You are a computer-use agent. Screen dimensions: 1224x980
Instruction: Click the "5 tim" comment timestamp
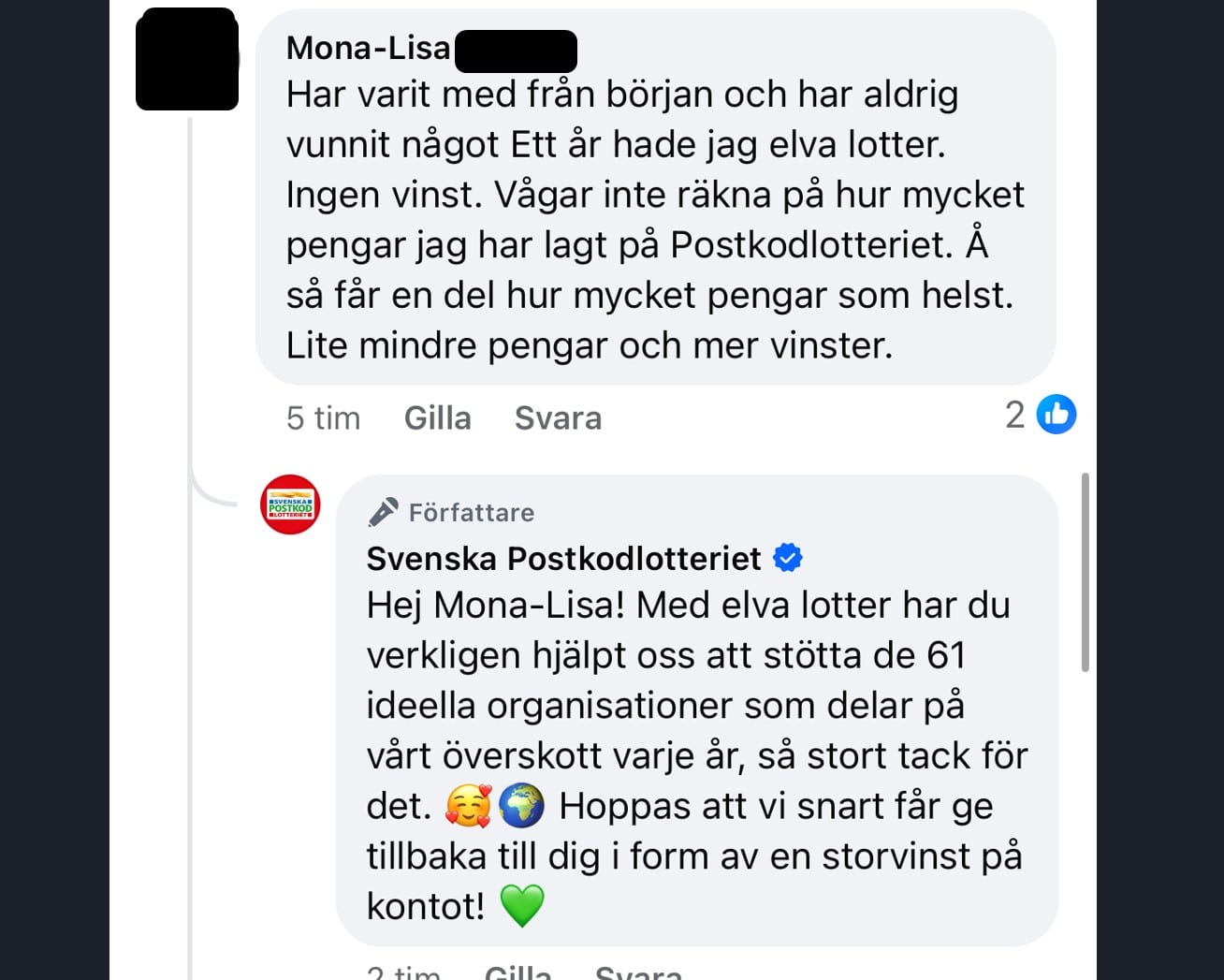point(323,417)
